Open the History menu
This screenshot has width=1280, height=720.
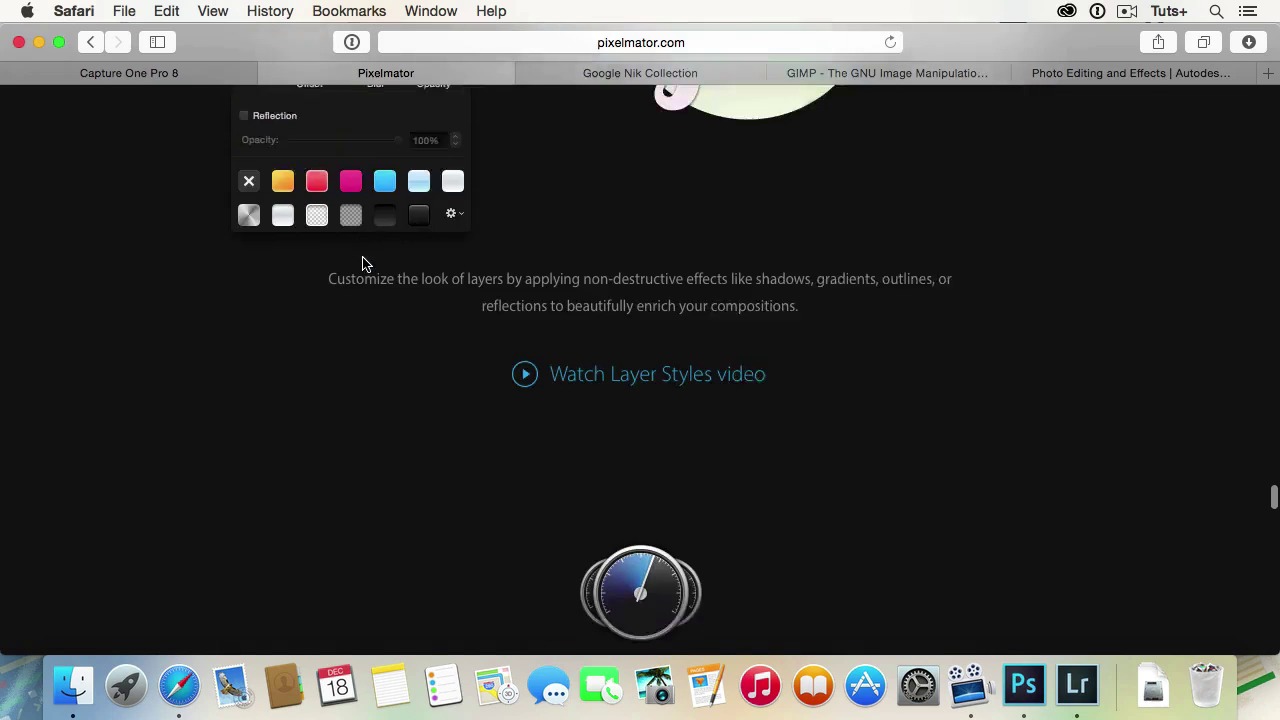(x=270, y=11)
